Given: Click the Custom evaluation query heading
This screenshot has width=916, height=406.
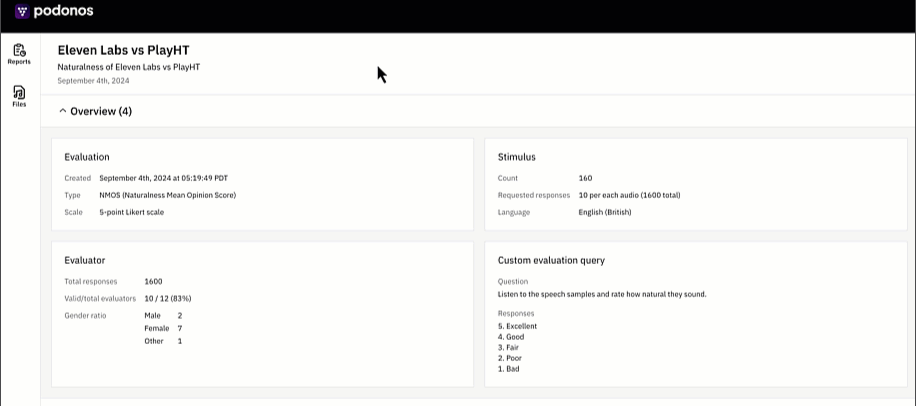Looking at the screenshot, I should click(x=551, y=261).
